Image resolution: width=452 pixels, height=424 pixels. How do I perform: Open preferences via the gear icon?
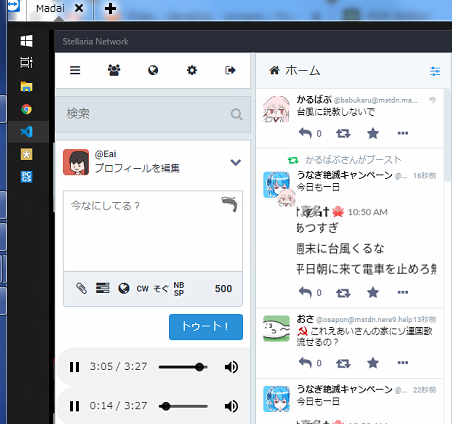pyautogui.click(x=192, y=70)
